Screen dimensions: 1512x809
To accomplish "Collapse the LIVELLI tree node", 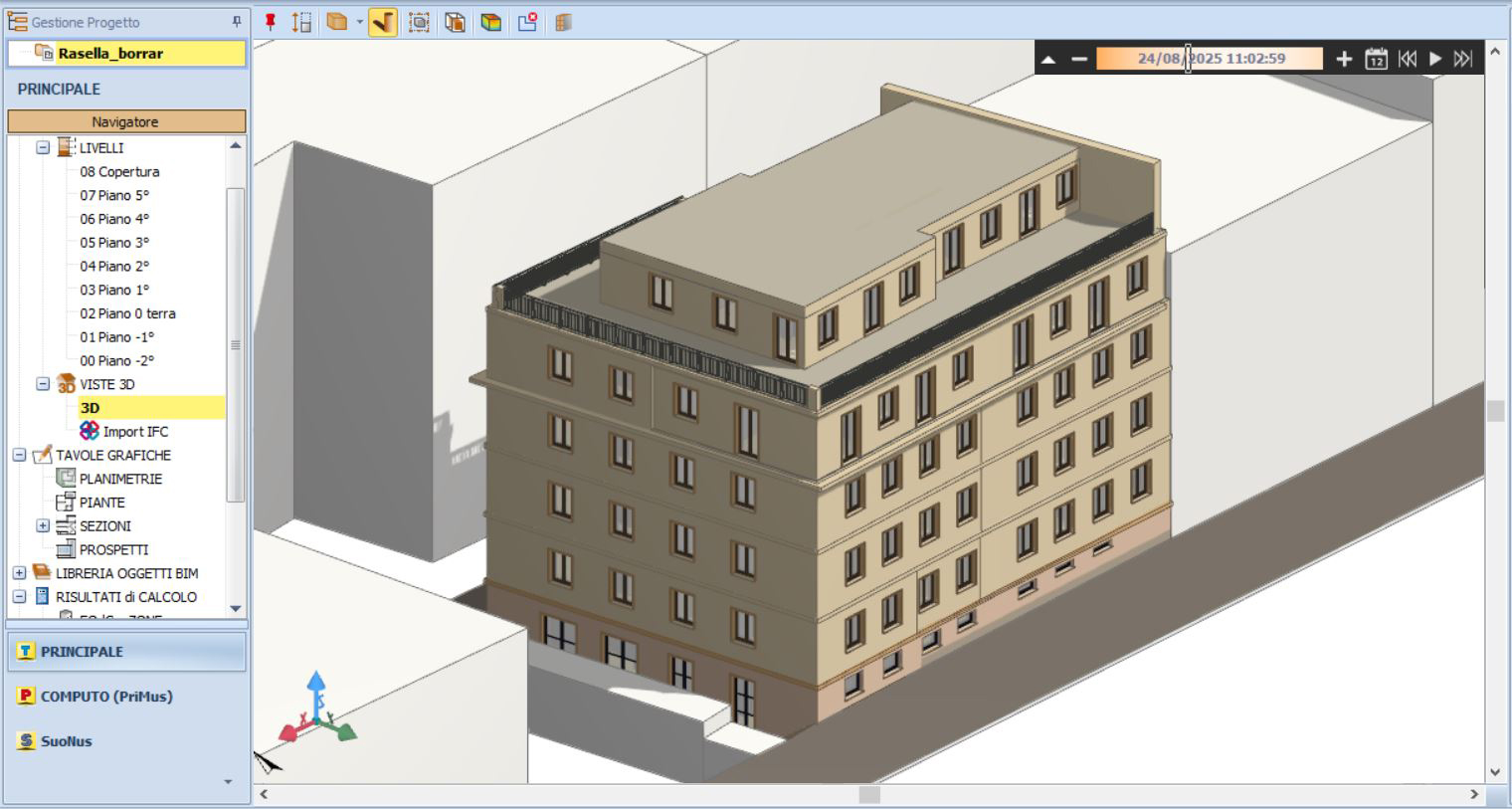I will (x=43, y=147).
